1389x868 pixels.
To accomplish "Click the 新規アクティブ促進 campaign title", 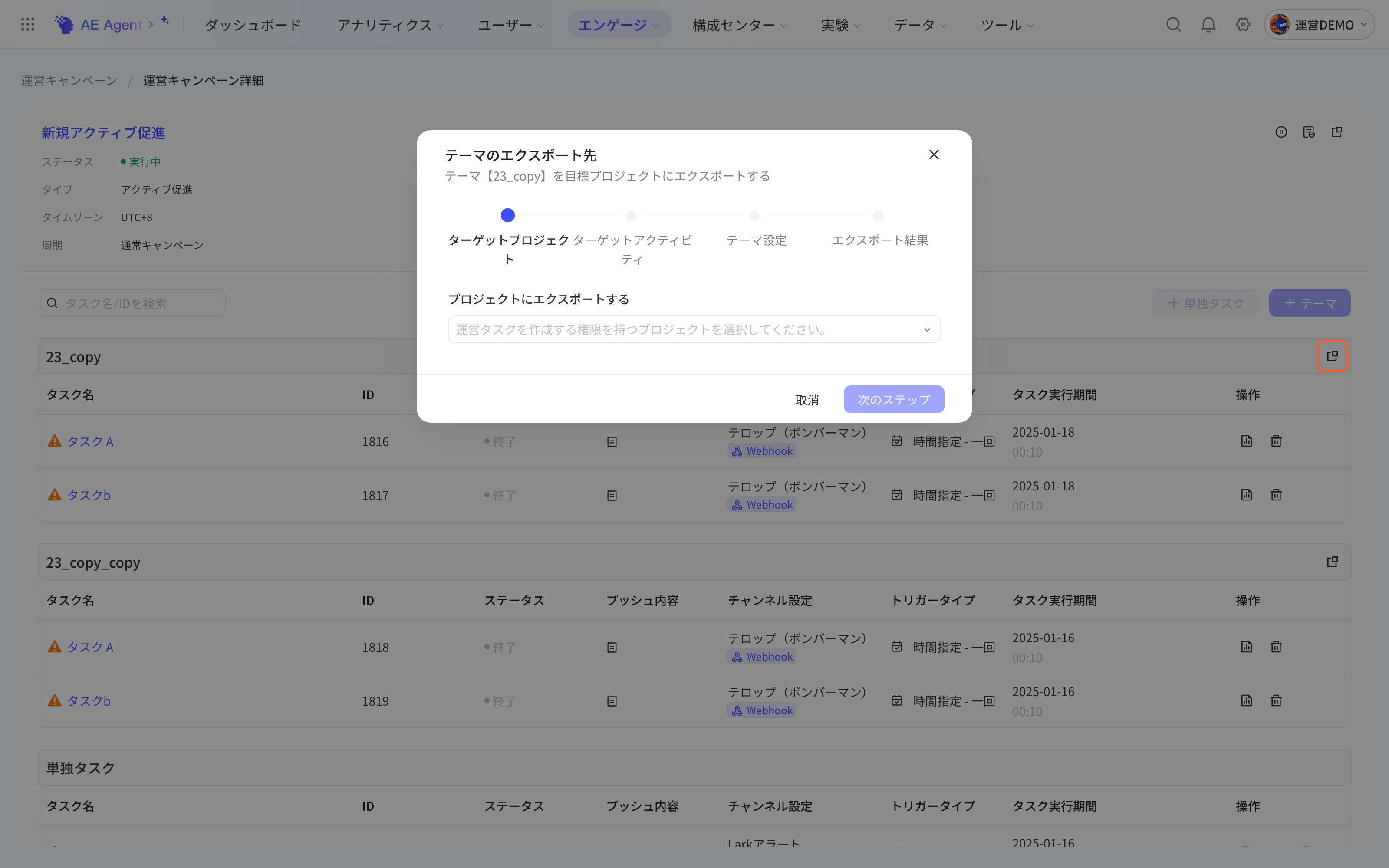I will click(x=103, y=133).
